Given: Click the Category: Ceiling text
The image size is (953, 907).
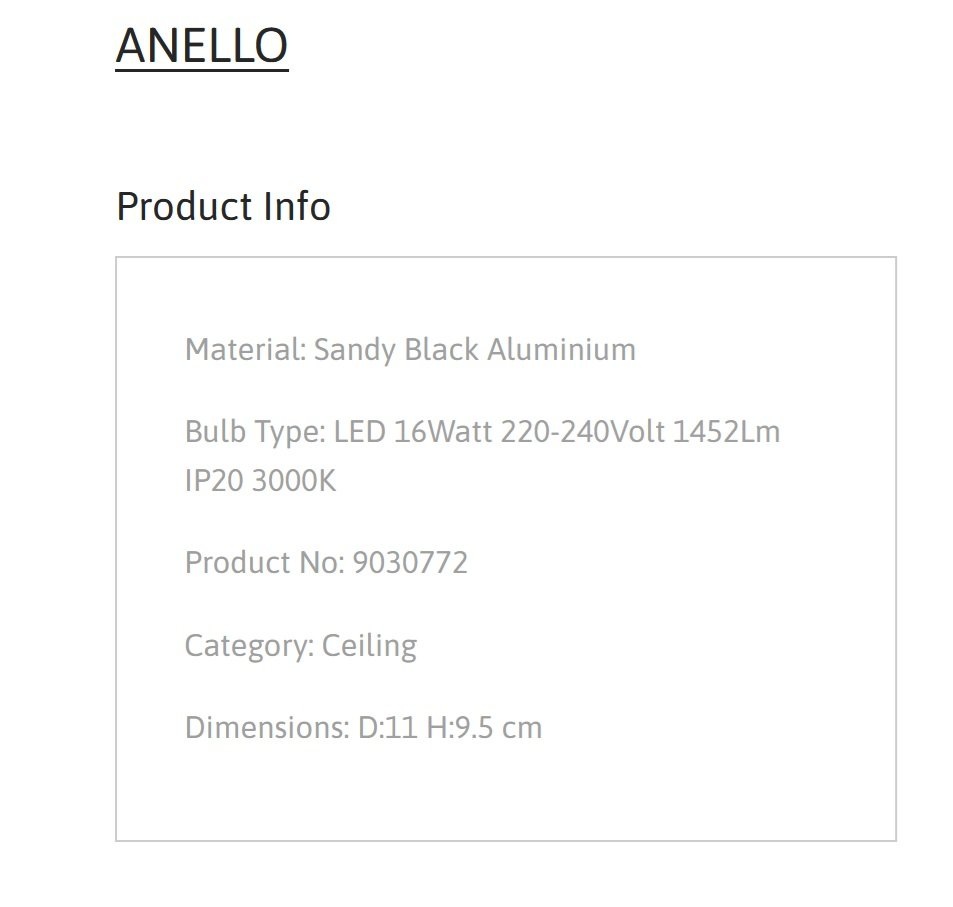Looking at the screenshot, I should [x=301, y=646].
